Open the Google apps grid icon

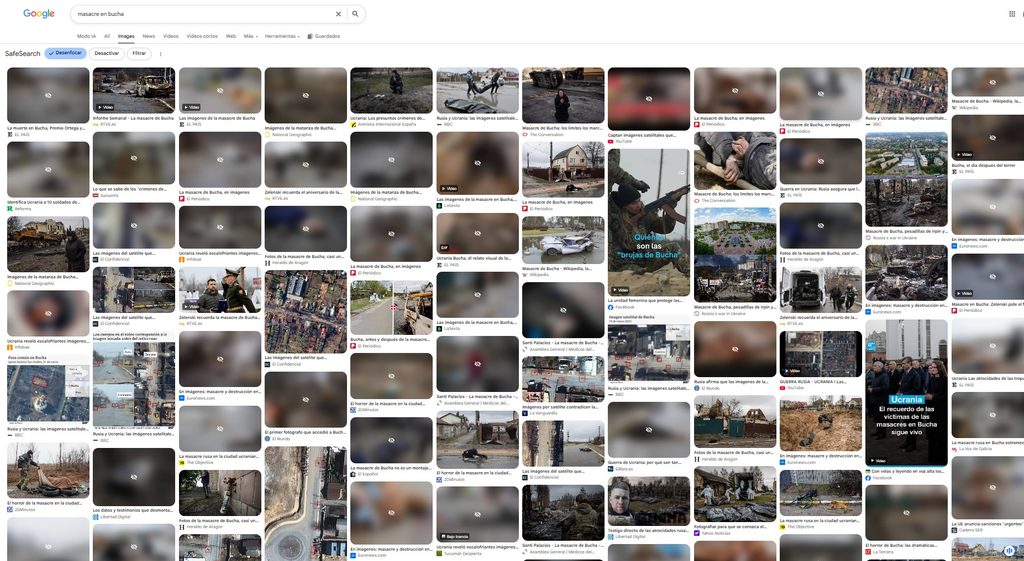pyautogui.click(x=1012, y=14)
